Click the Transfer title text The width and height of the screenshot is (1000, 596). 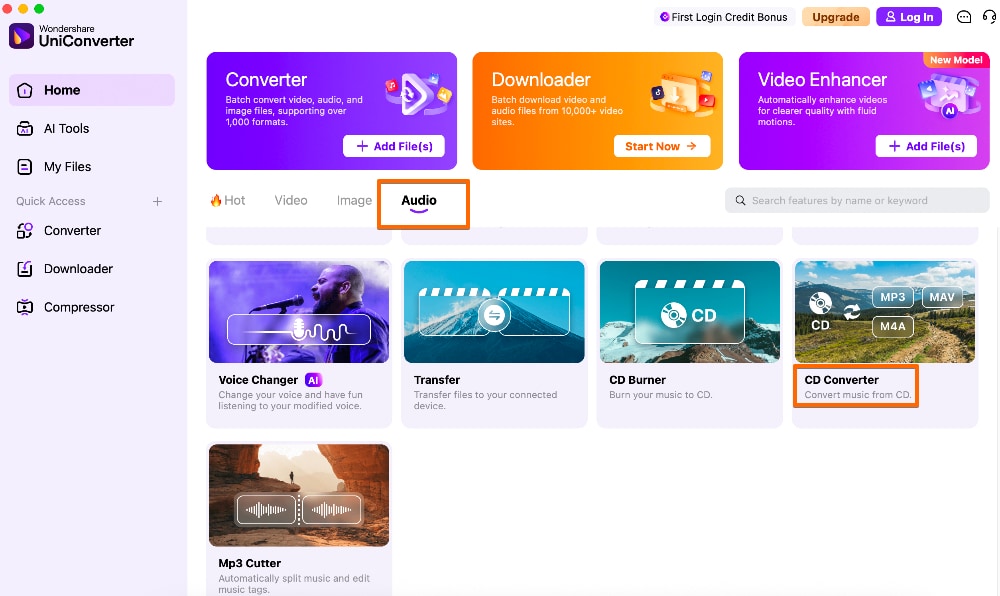(x=437, y=380)
